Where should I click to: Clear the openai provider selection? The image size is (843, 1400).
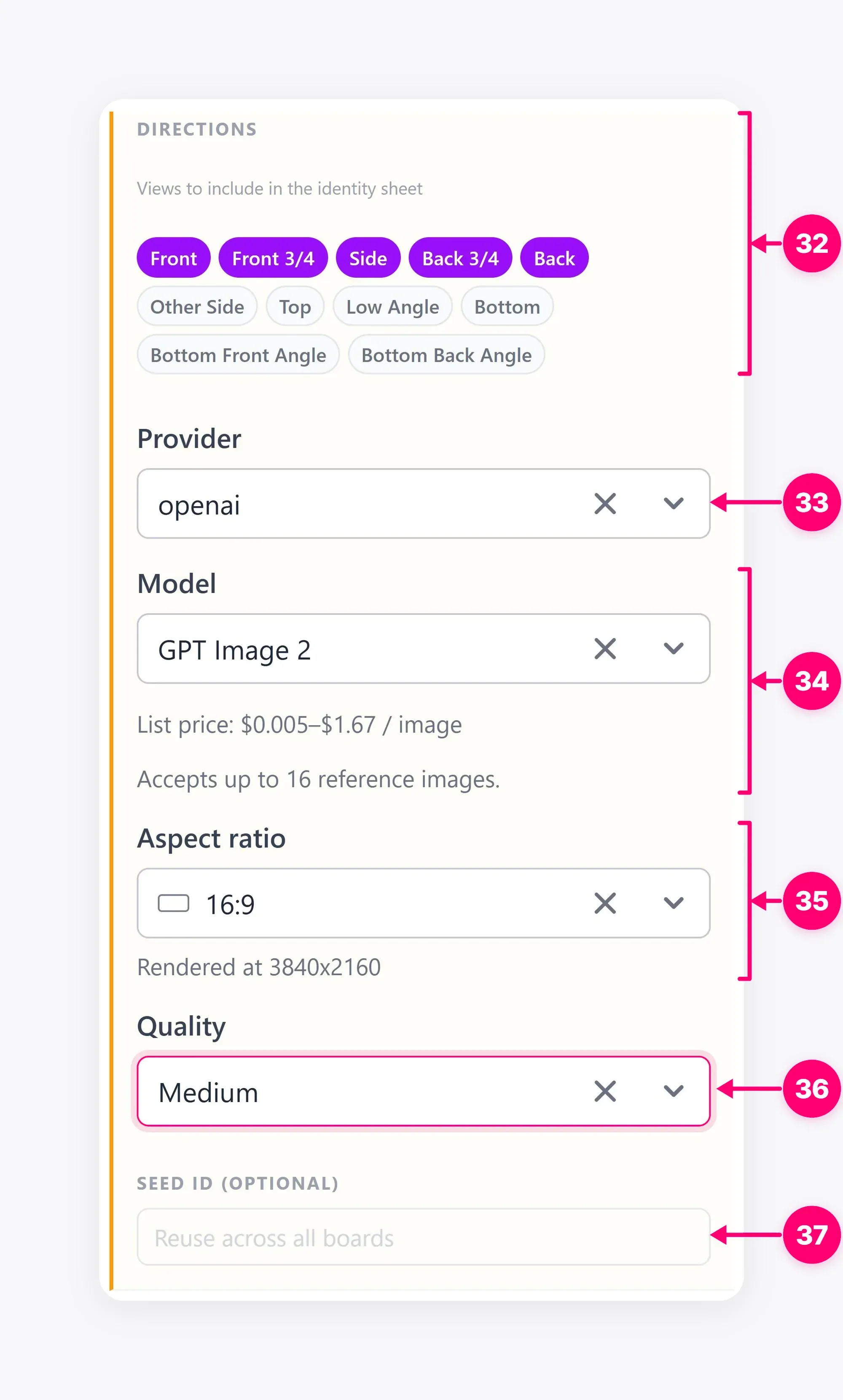[x=605, y=504]
